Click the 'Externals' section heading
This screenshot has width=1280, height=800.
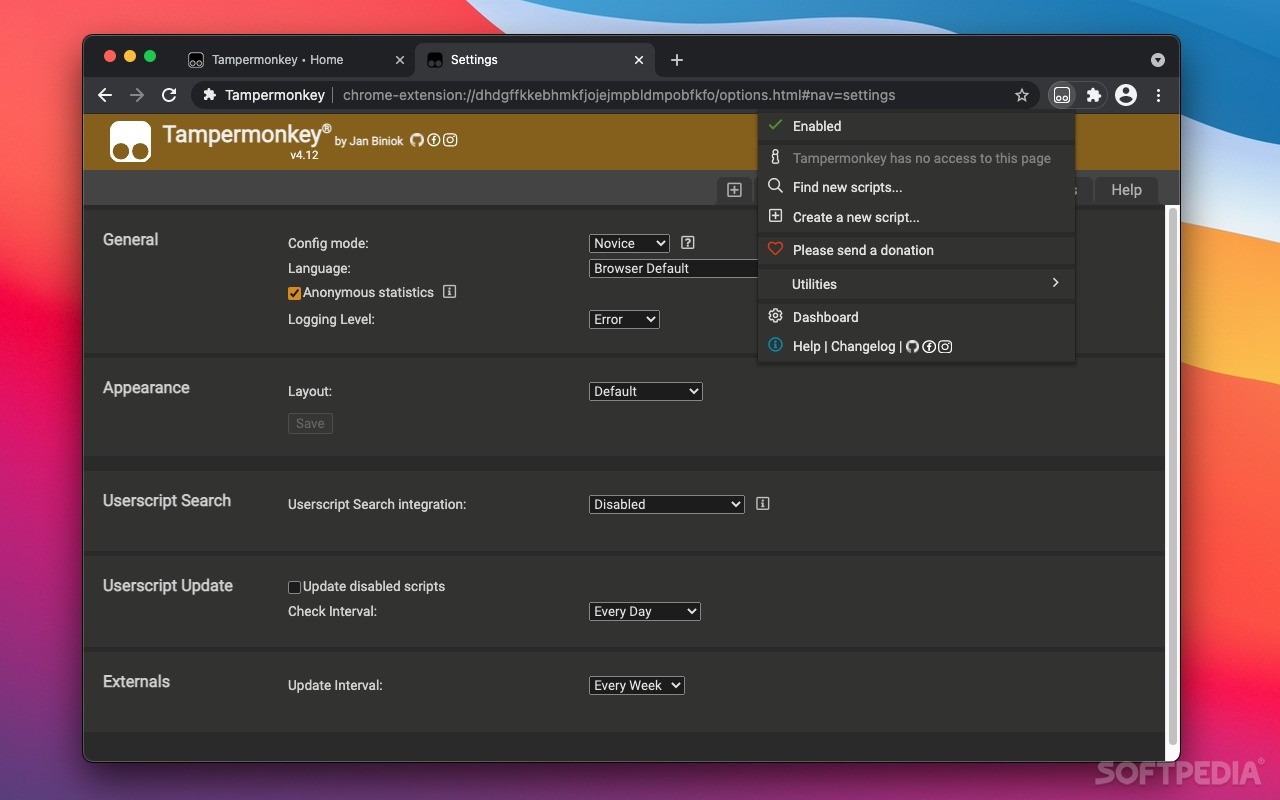pos(137,681)
